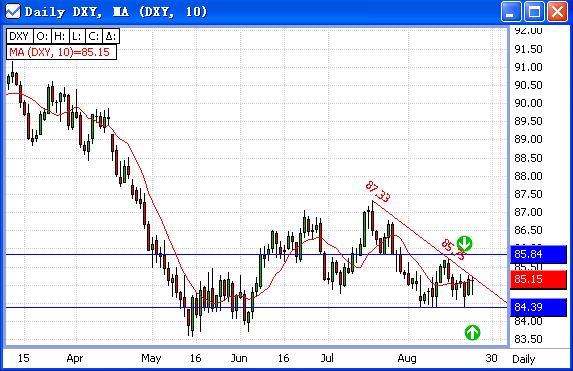573x371 pixels.
Task: Click the May date axis label
Action: point(151,358)
